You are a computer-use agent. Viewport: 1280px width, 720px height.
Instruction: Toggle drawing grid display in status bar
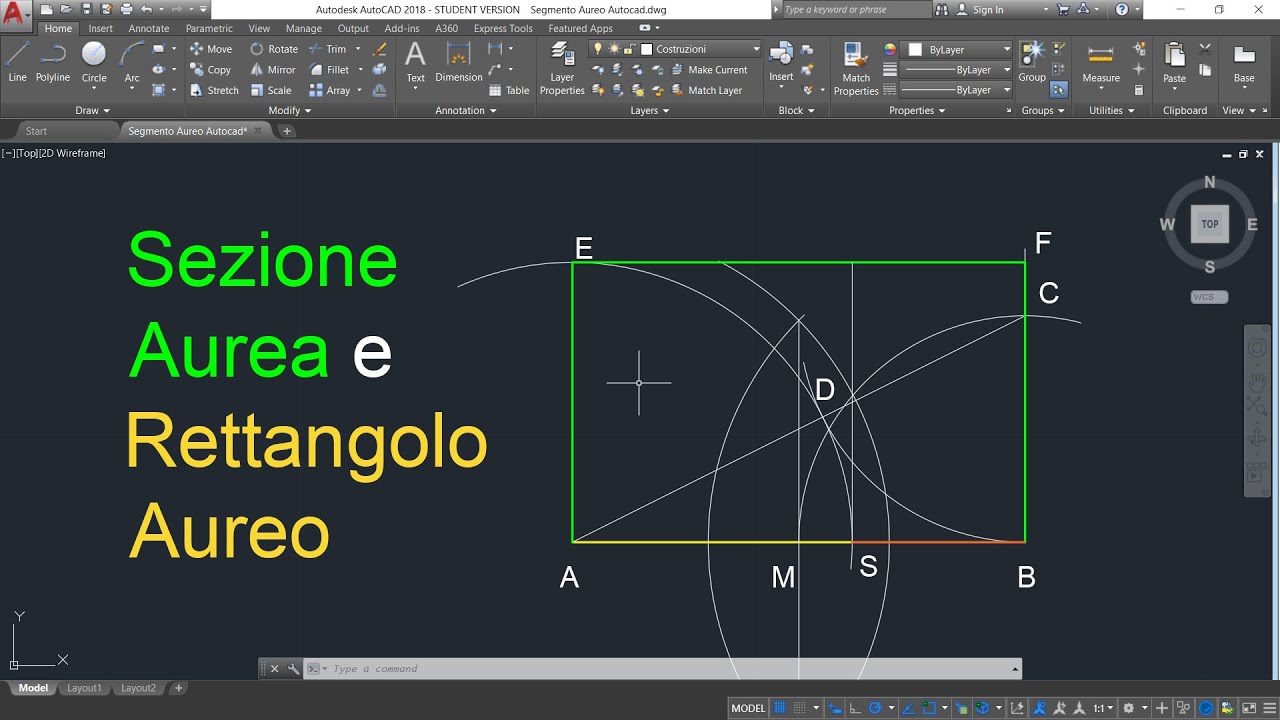click(x=781, y=708)
